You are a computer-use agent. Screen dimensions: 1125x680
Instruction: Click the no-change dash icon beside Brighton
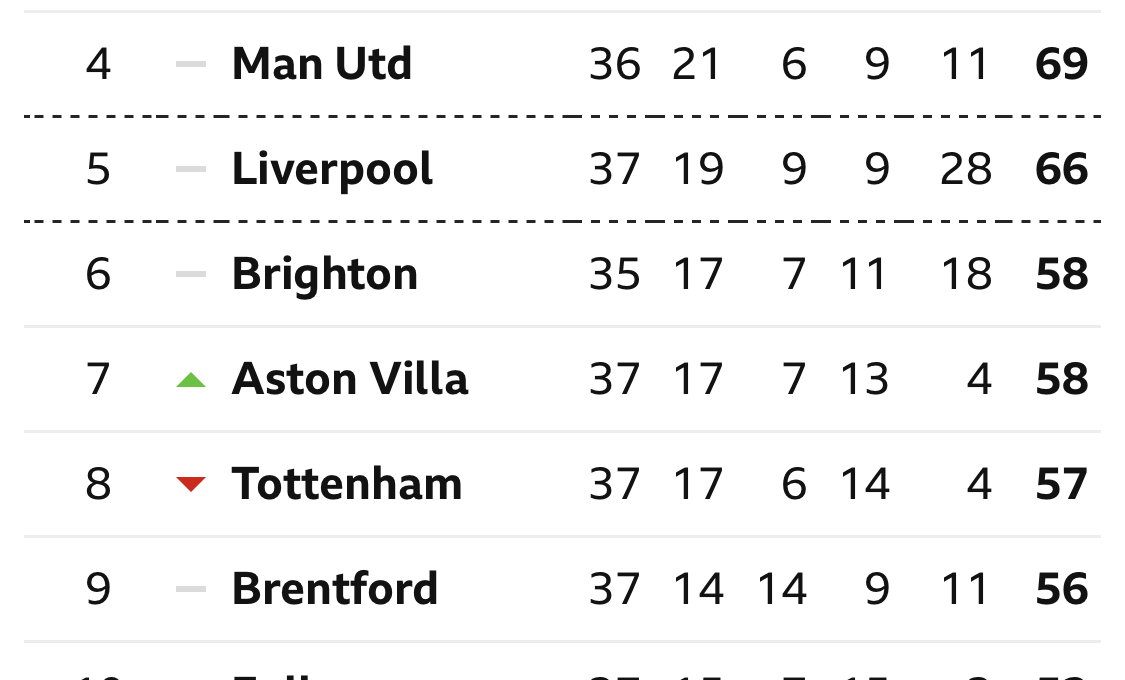click(191, 274)
